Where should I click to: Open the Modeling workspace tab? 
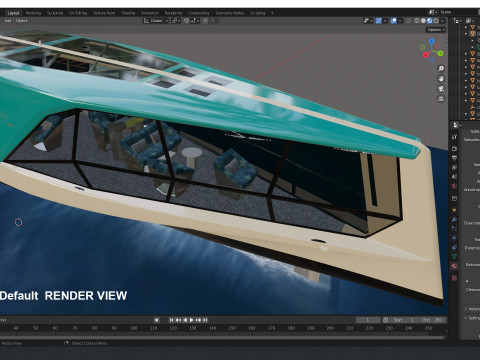click(33, 13)
